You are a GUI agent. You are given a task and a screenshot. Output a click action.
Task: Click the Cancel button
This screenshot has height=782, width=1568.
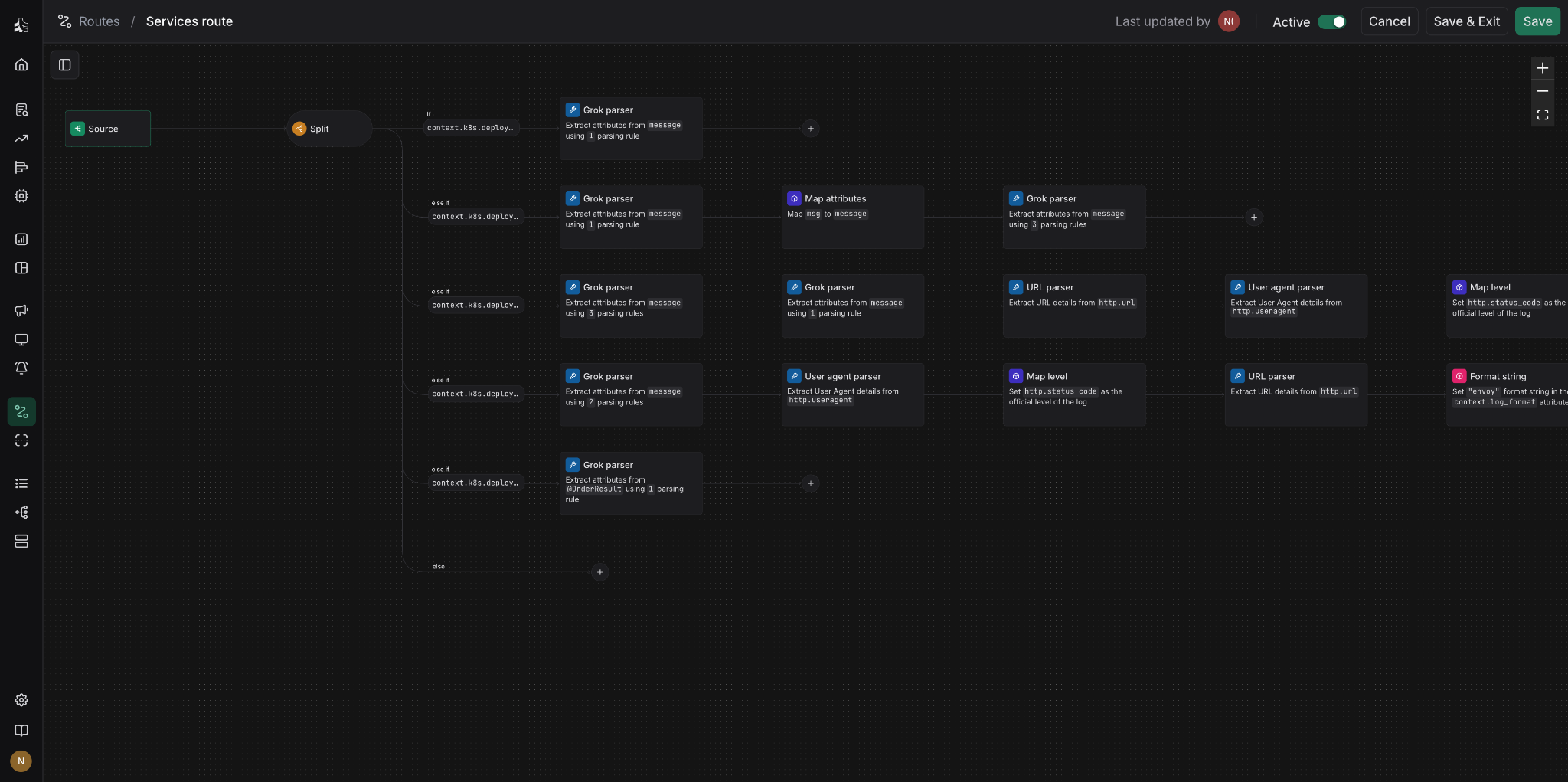click(1389, 21)
